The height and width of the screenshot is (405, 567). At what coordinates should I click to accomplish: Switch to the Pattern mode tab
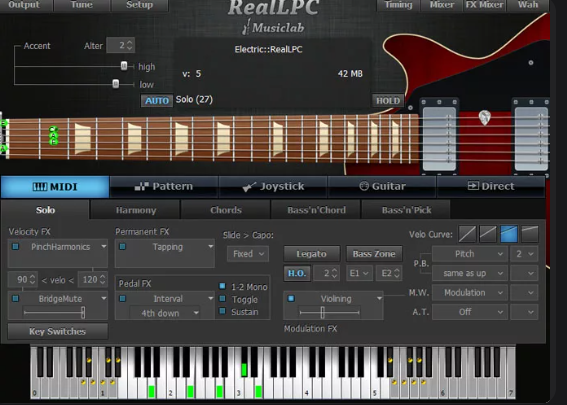(164, 187)
